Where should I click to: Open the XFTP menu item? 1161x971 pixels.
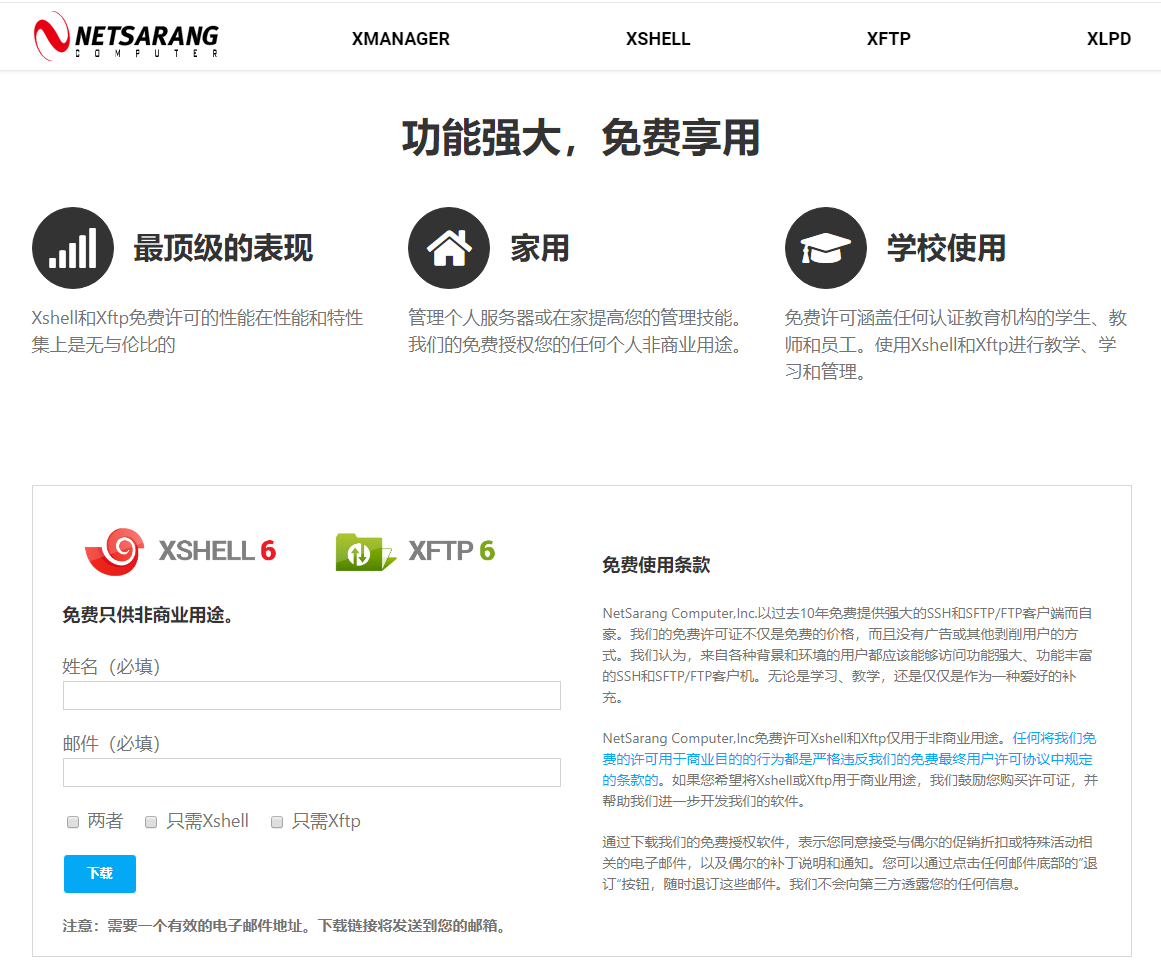889,39
